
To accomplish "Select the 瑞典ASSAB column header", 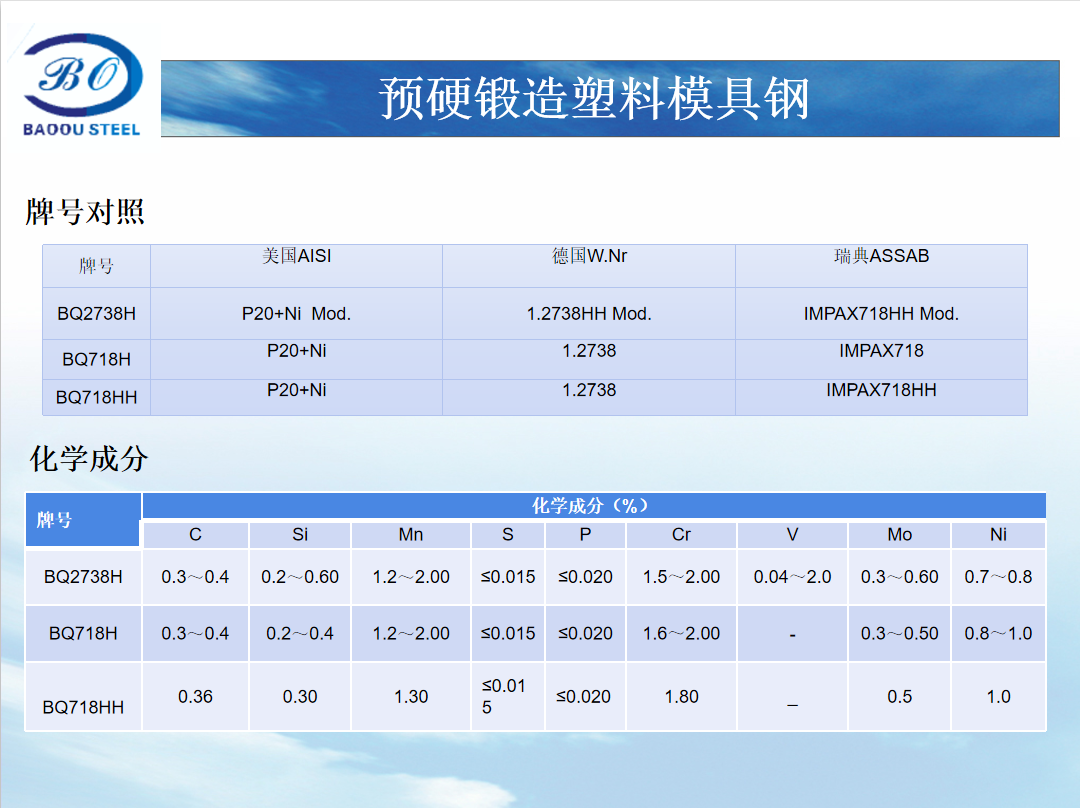I will coord(881,256).
